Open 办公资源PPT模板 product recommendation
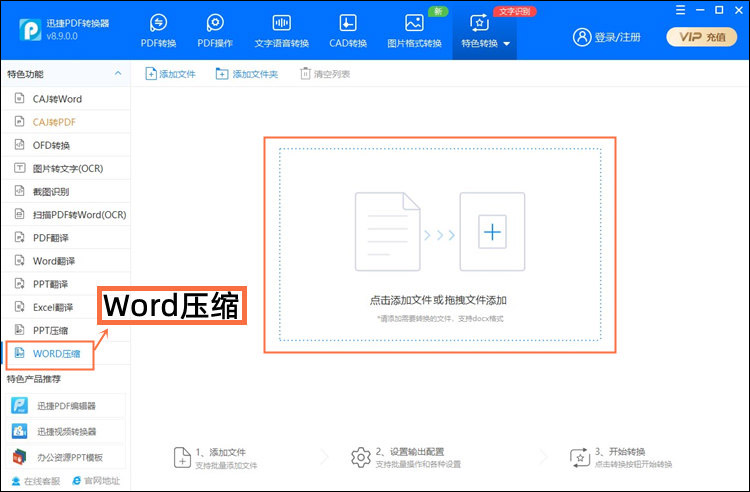The height and width of the screenshot is (492, 750). (66, 457)
